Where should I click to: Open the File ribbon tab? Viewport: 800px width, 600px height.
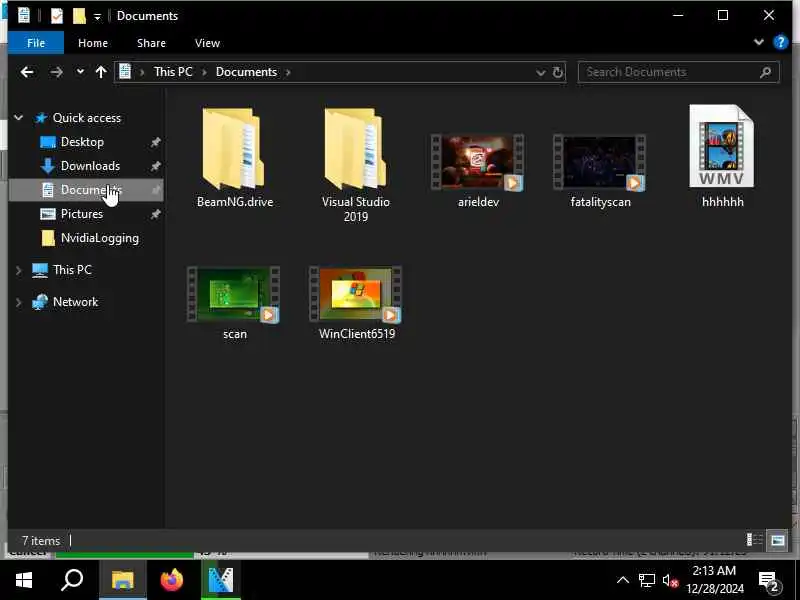[36, 43]
